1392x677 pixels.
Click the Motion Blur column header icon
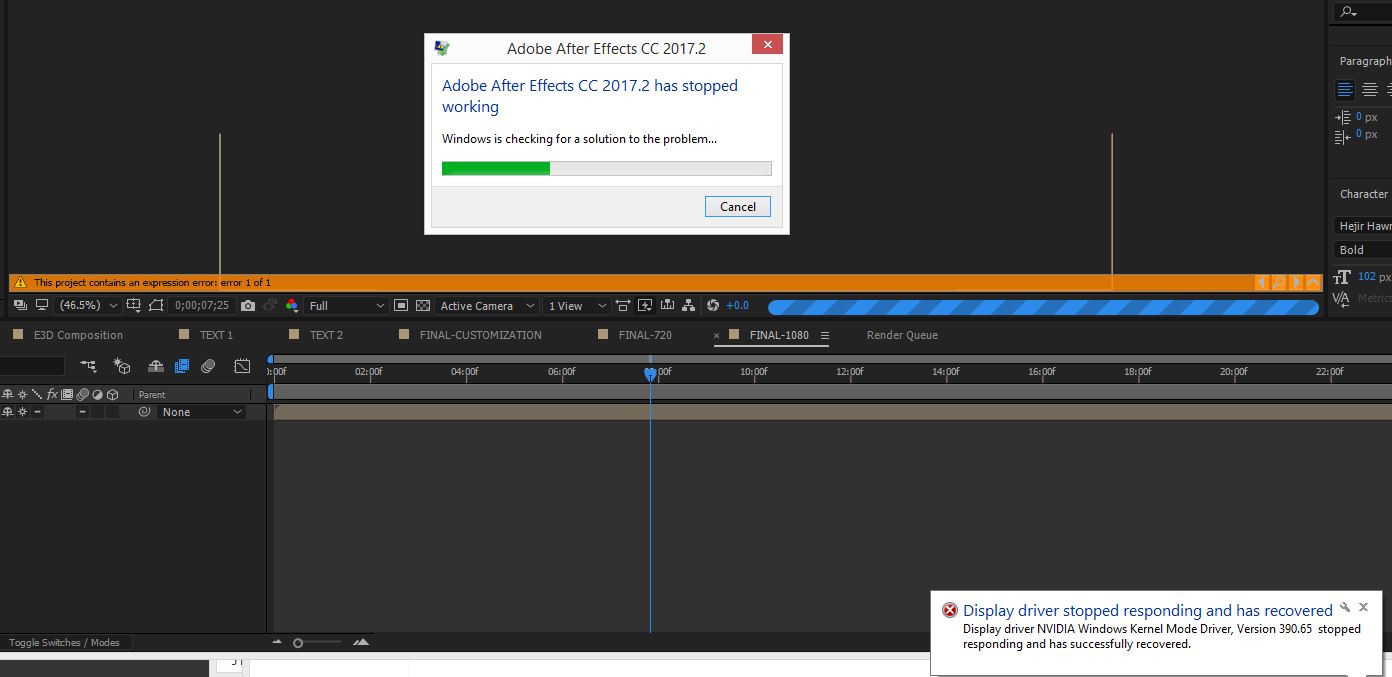point(82,394)
